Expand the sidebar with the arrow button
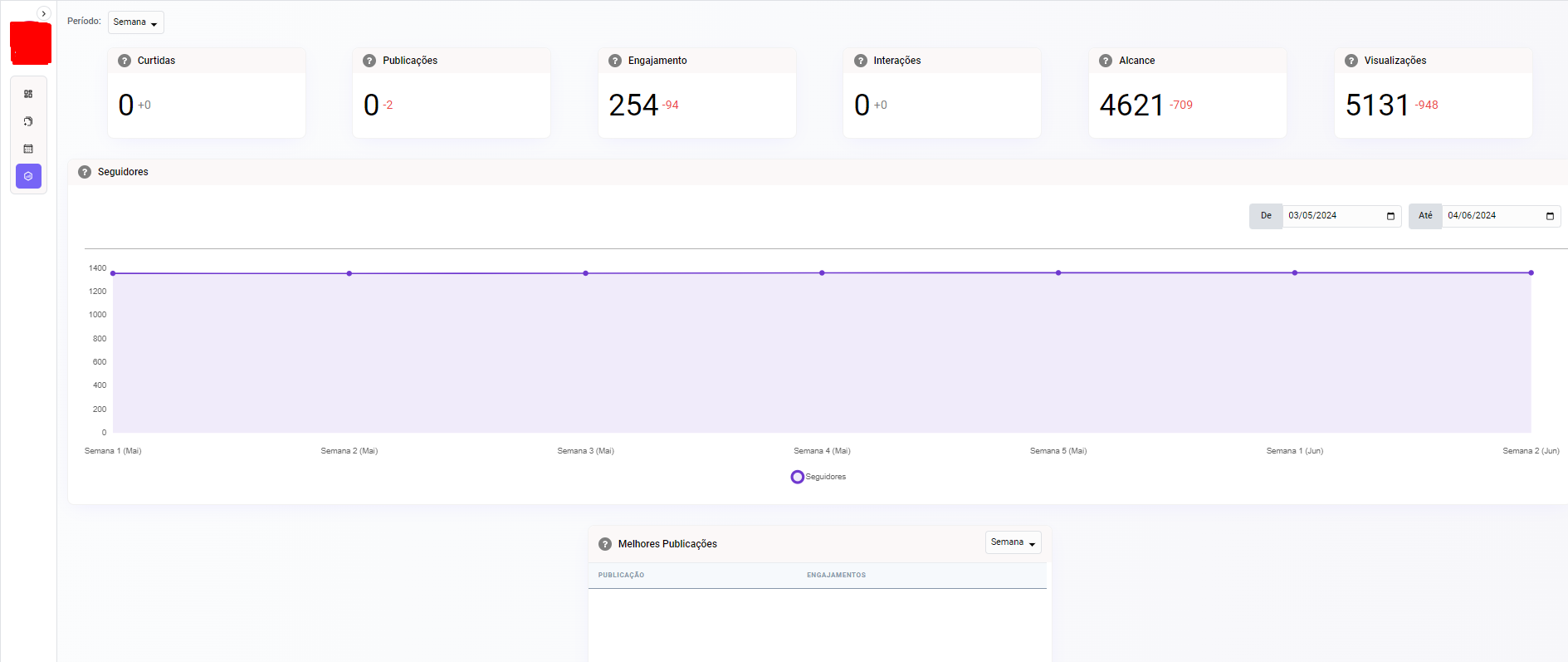The image size is (1568, 662). click(44, 13)
